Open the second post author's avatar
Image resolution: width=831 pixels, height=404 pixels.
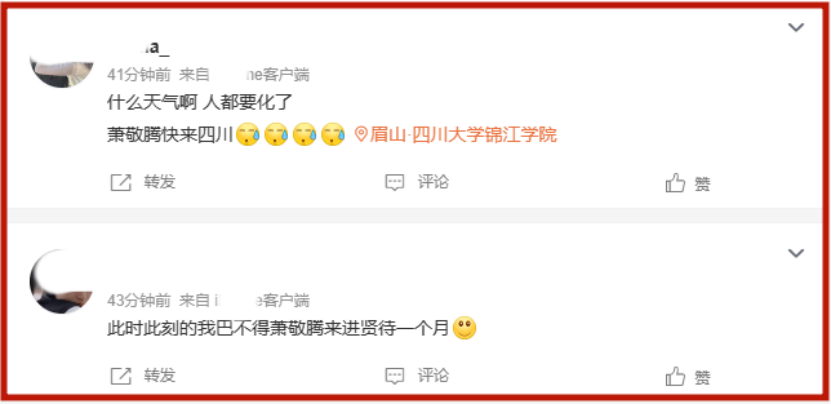tap(61, 282)
